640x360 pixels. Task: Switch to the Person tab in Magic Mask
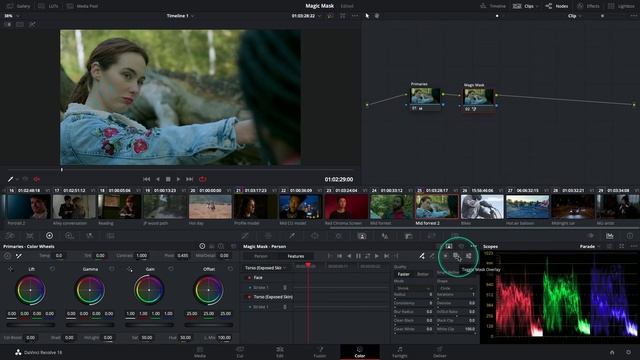click(x=261, y=256)
